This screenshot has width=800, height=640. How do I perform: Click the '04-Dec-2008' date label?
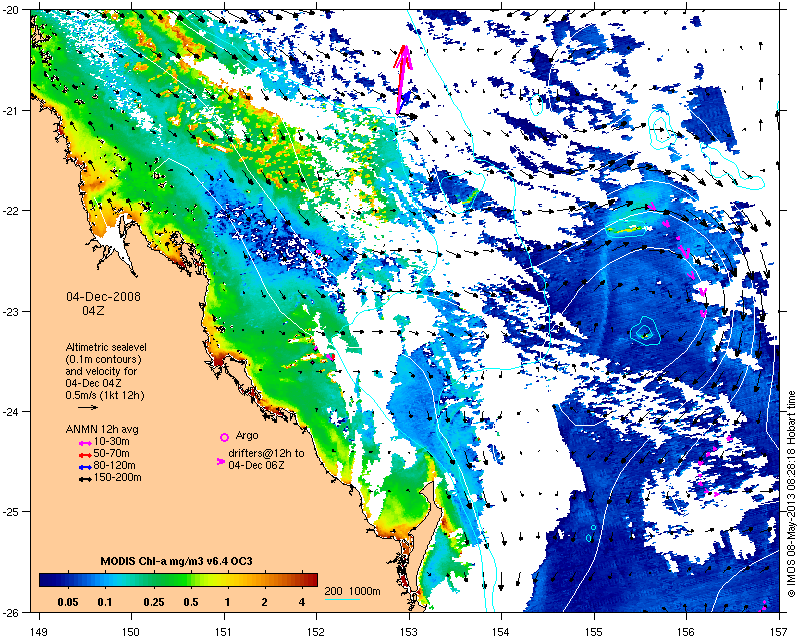104,297
